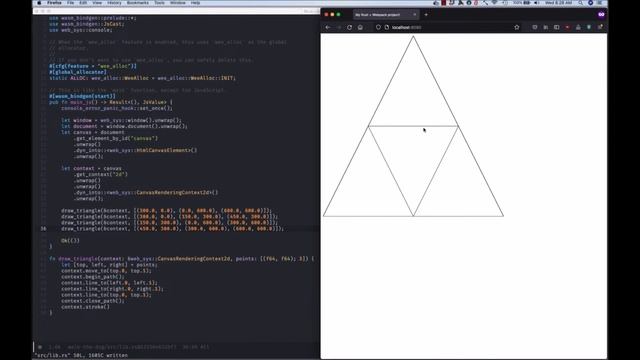This screenshot has height=360, width=640.
Task: Click the context.begin_path() line
Action: (93, 277)
